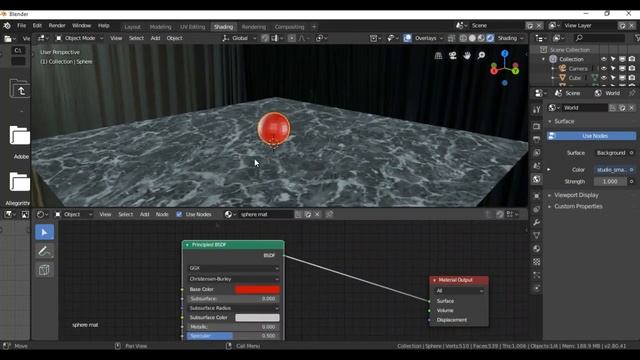Open the File menu
The image size is (640, 360).
coord(21,25)
